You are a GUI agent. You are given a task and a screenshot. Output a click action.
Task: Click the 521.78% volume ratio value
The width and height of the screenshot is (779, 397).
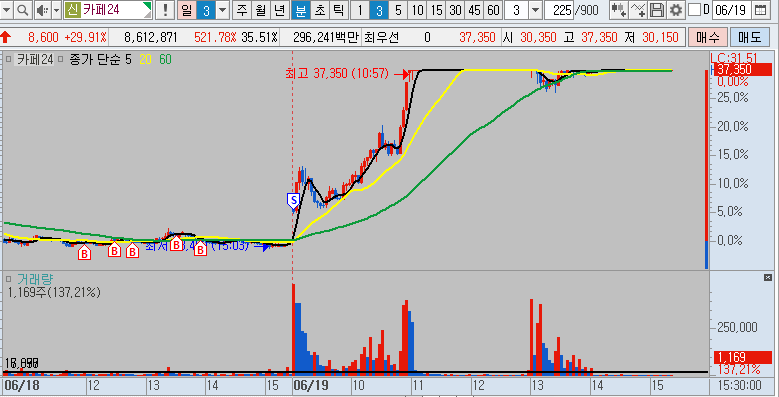(216, 37)
